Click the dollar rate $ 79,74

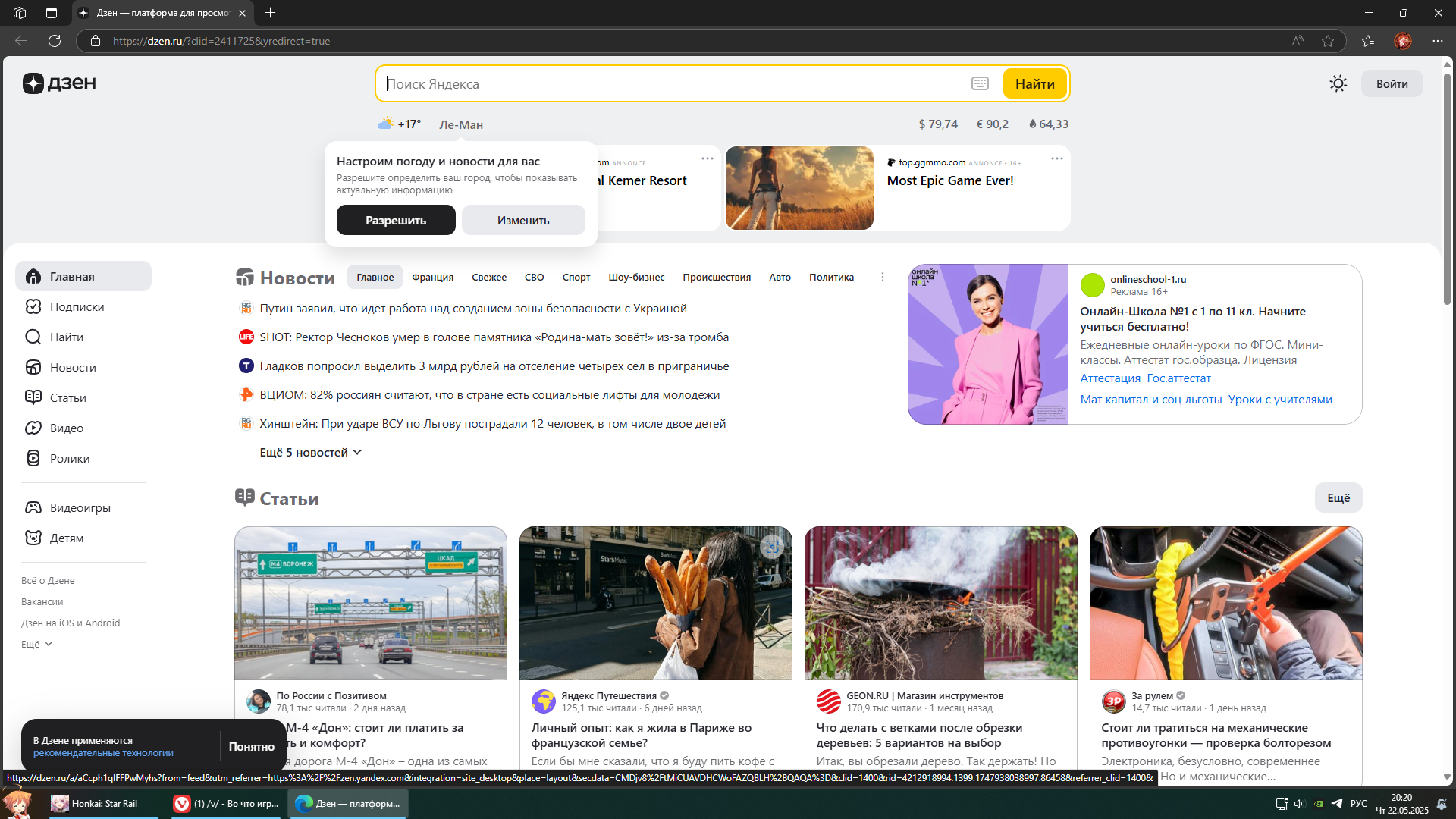pos(938,124)
